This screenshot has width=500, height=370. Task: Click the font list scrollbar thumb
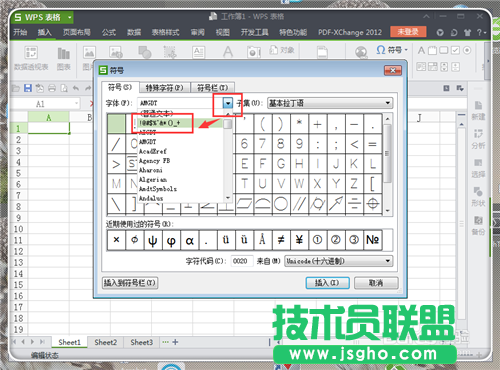pyautogui.click(x=228, y=124)
